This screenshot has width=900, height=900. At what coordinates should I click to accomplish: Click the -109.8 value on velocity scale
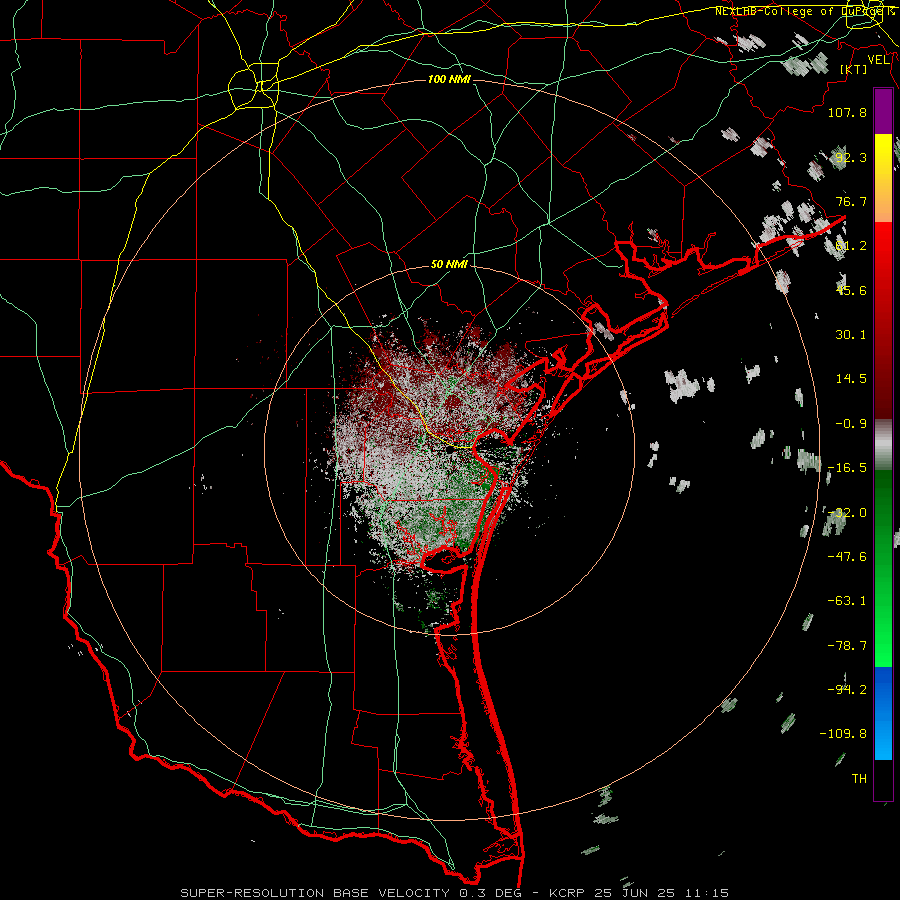click(x=843, y=734)
